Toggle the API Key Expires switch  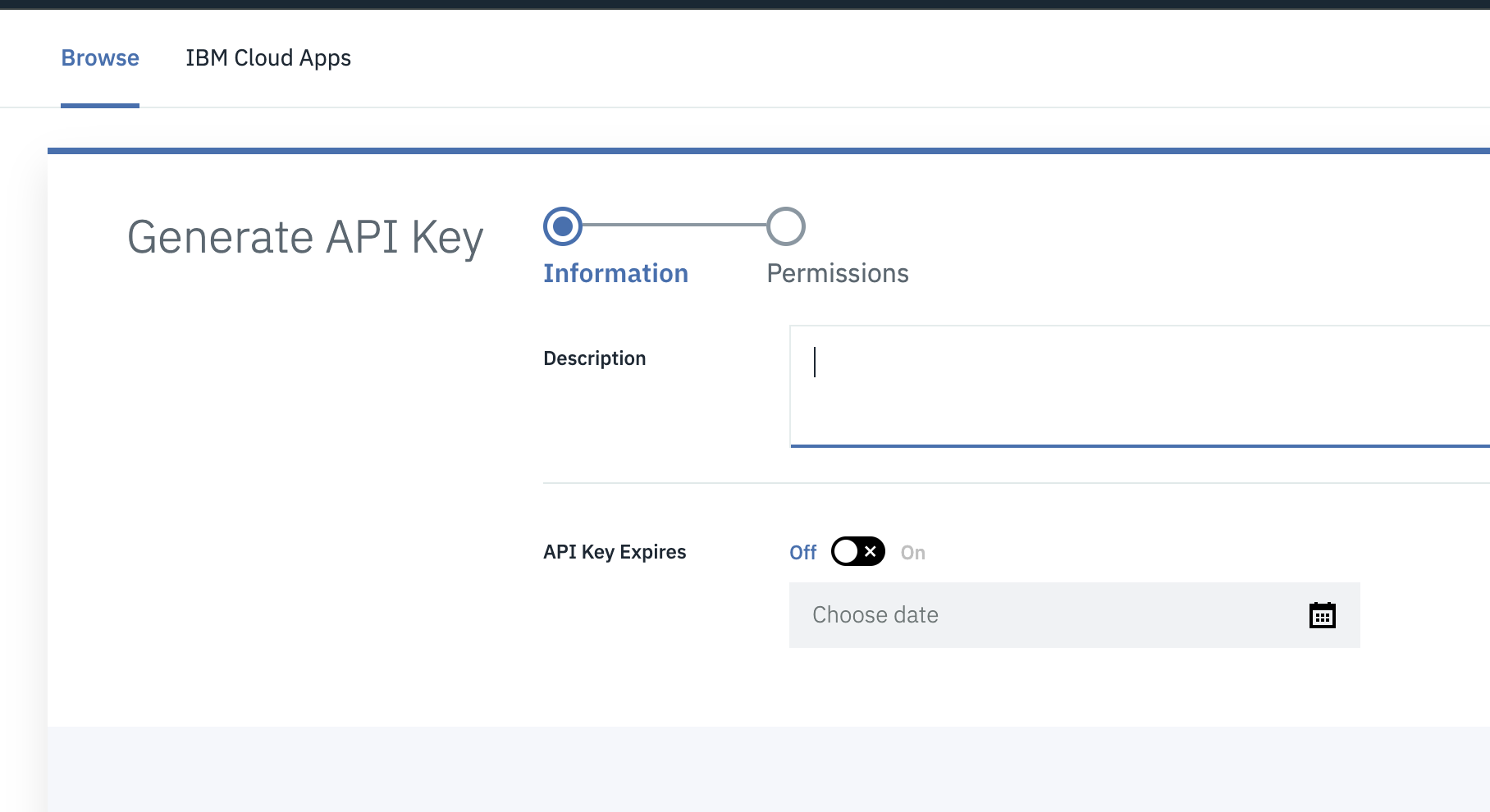[x=857, y=551]
